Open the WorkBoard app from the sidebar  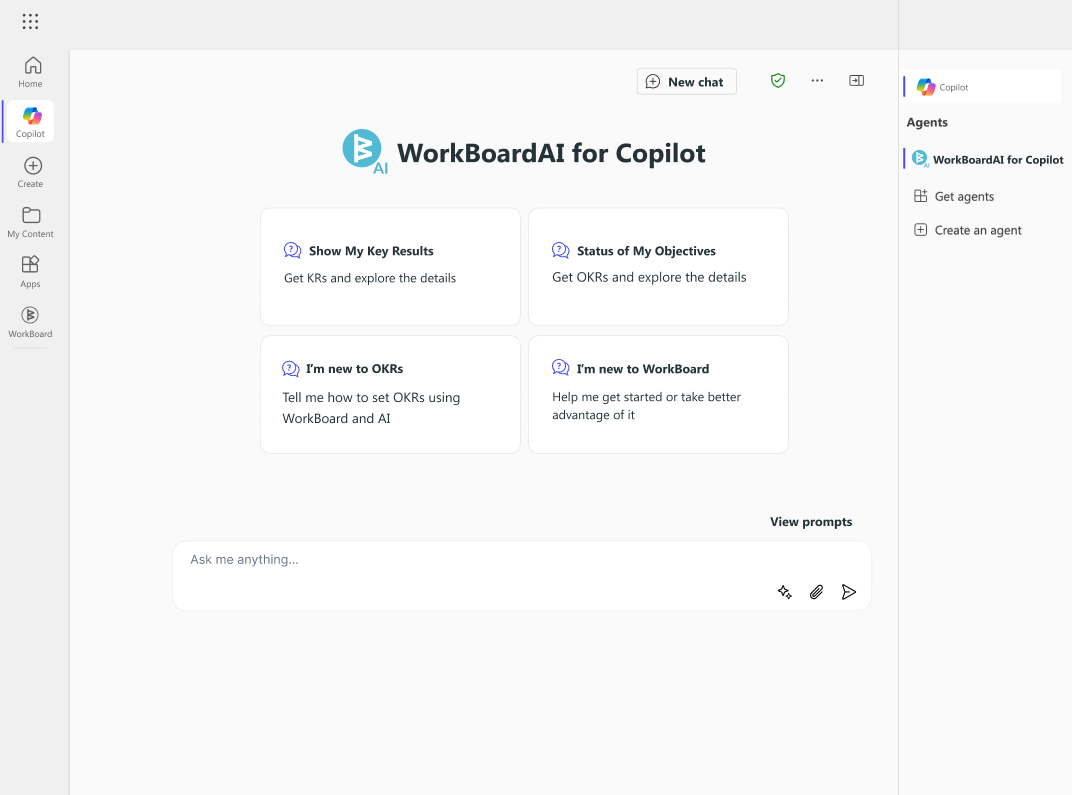(x=30, y=320)
